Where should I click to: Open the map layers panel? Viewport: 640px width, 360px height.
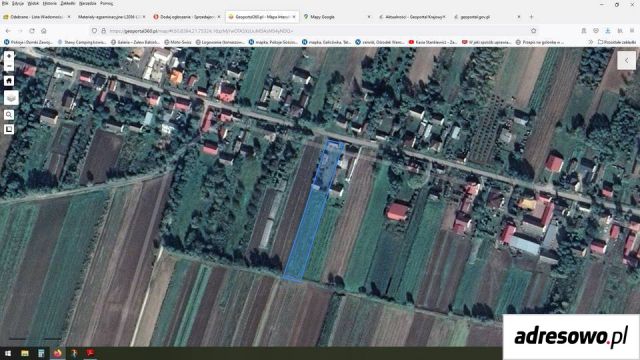click(x=11, y=98)
